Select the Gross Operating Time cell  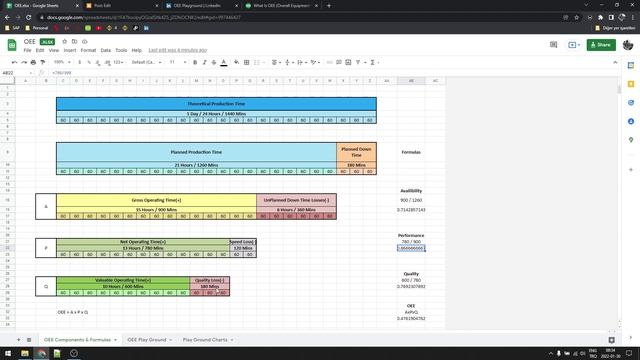click(156, 200)
